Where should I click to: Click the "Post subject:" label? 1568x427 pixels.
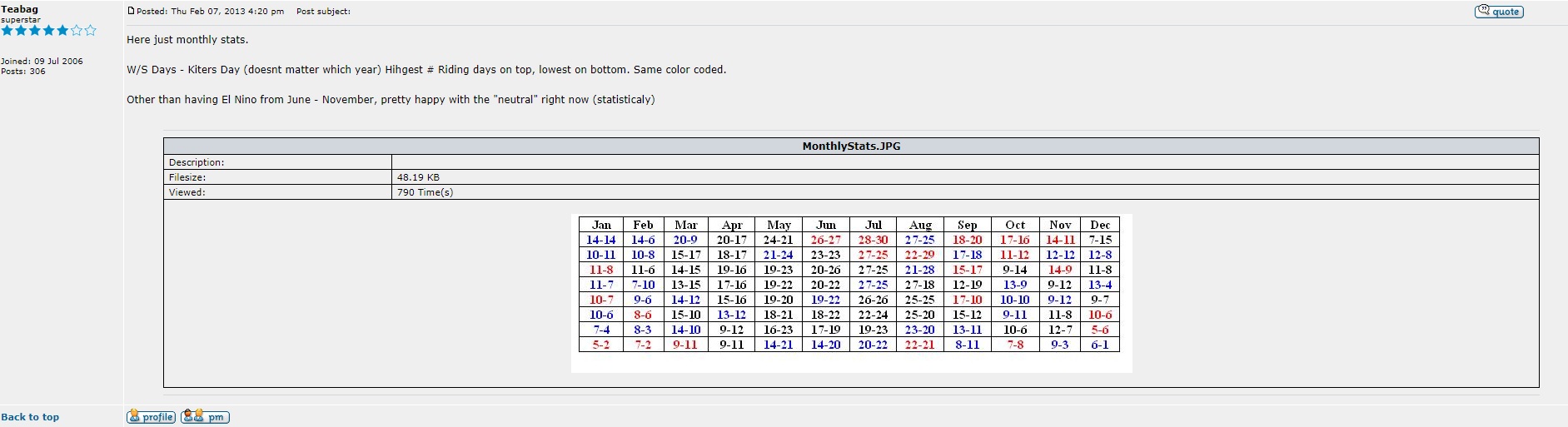point(323,12)
